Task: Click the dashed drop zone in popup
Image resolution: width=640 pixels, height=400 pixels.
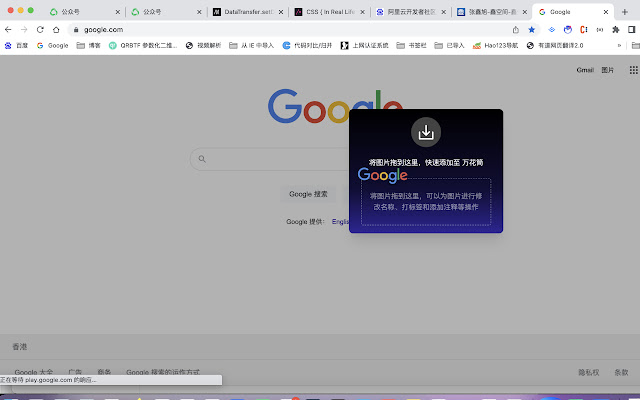Action: [x=426, y=202]
